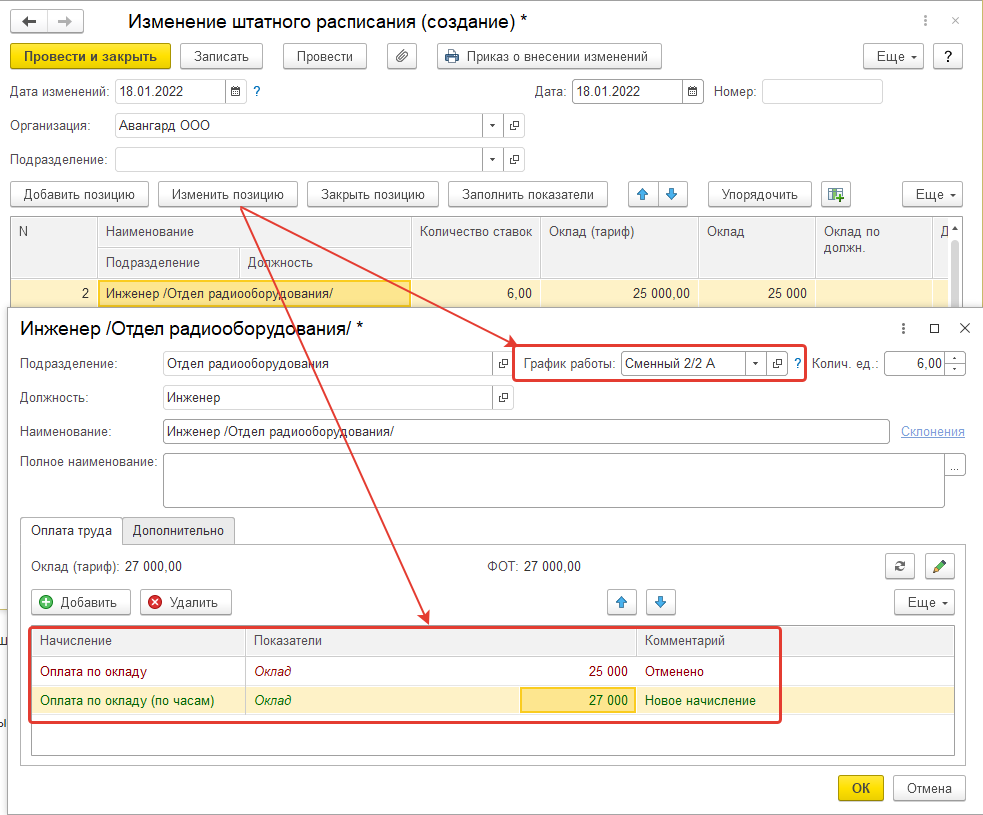Image resolution: width=983 pixels, height=815 pixels.
Task: Click the refresh icon in Оплата труда tab
Action: tap(900, 567)
